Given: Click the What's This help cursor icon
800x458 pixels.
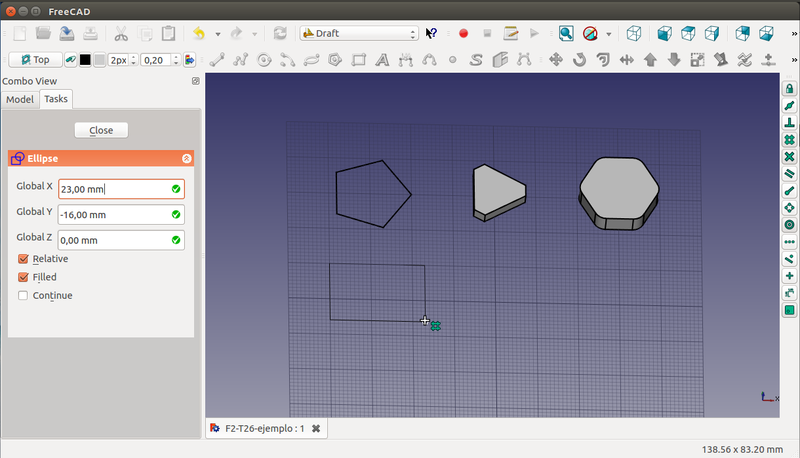Looking at the screenshot, I should (431, 33).
